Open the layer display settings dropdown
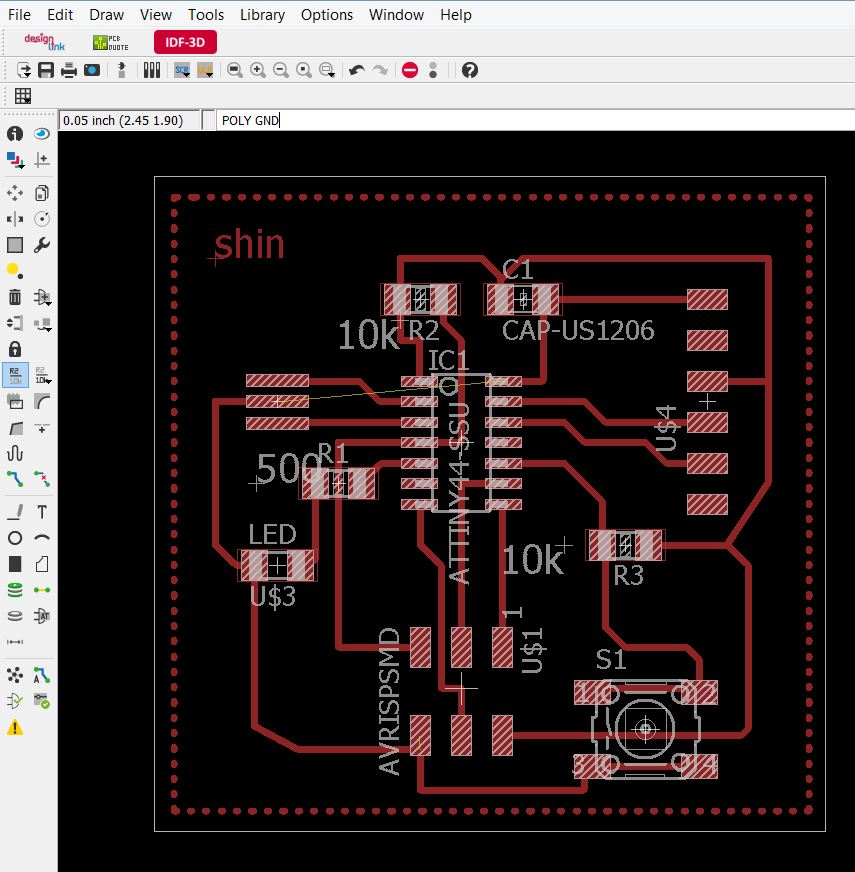Screen dimensions: 855x872 [x=15, y=159]
